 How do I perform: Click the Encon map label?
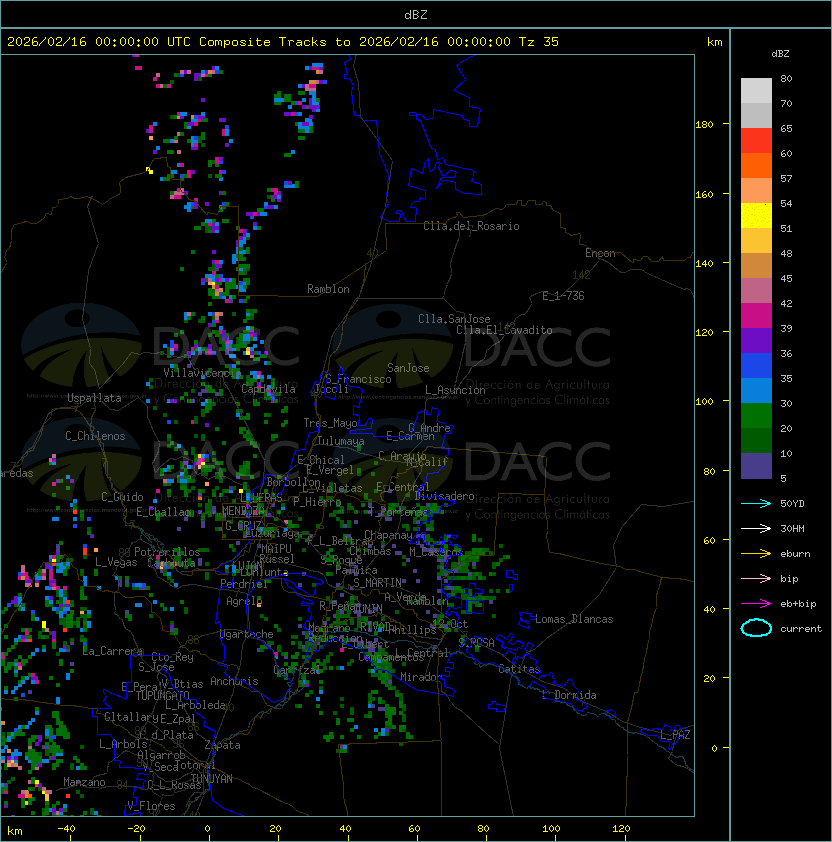pos(600,253)
